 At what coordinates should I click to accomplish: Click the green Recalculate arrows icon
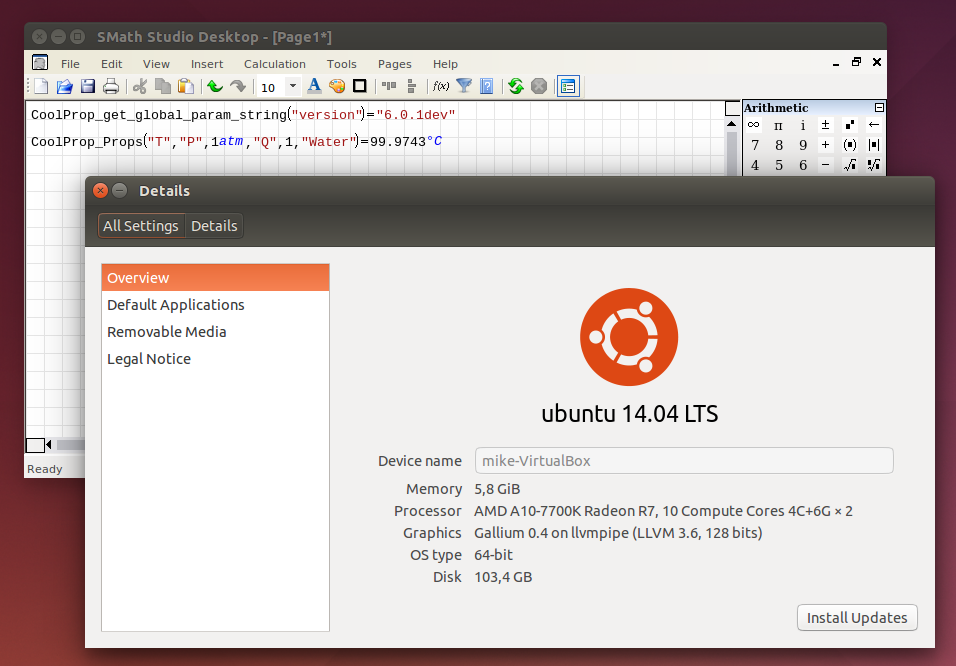point(515,87)
